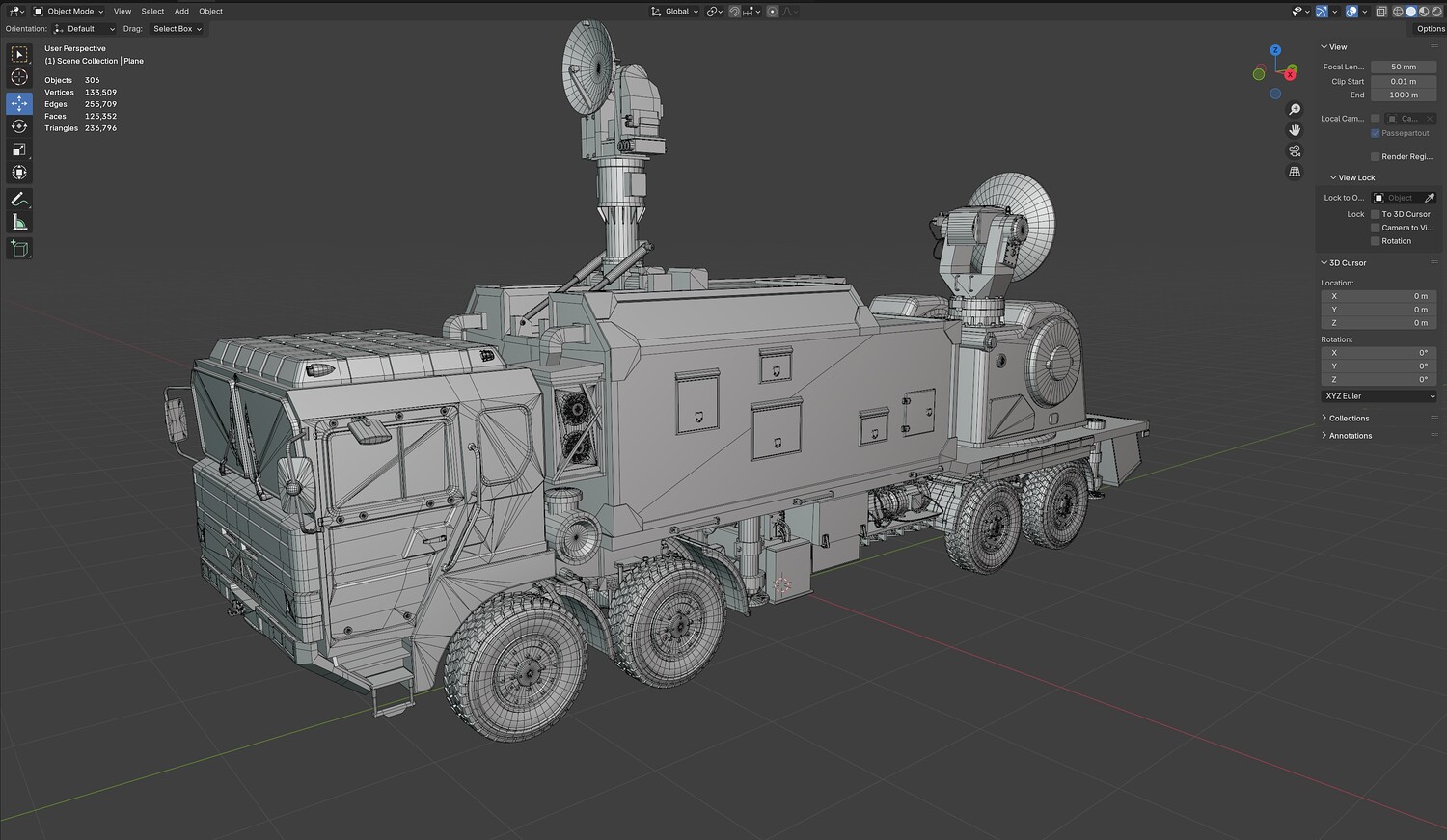Click the Clip Start value field
Viewport: 1447px width, 840px height.
1404,82
